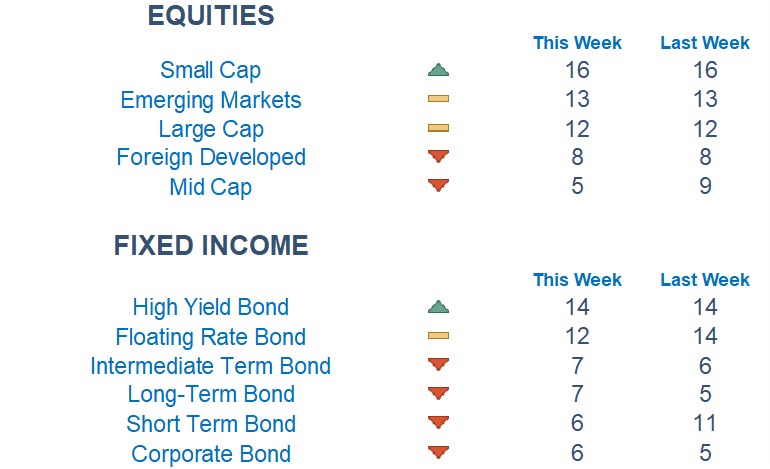Click the red down arrow beside Mid Cap

point(438,185)
